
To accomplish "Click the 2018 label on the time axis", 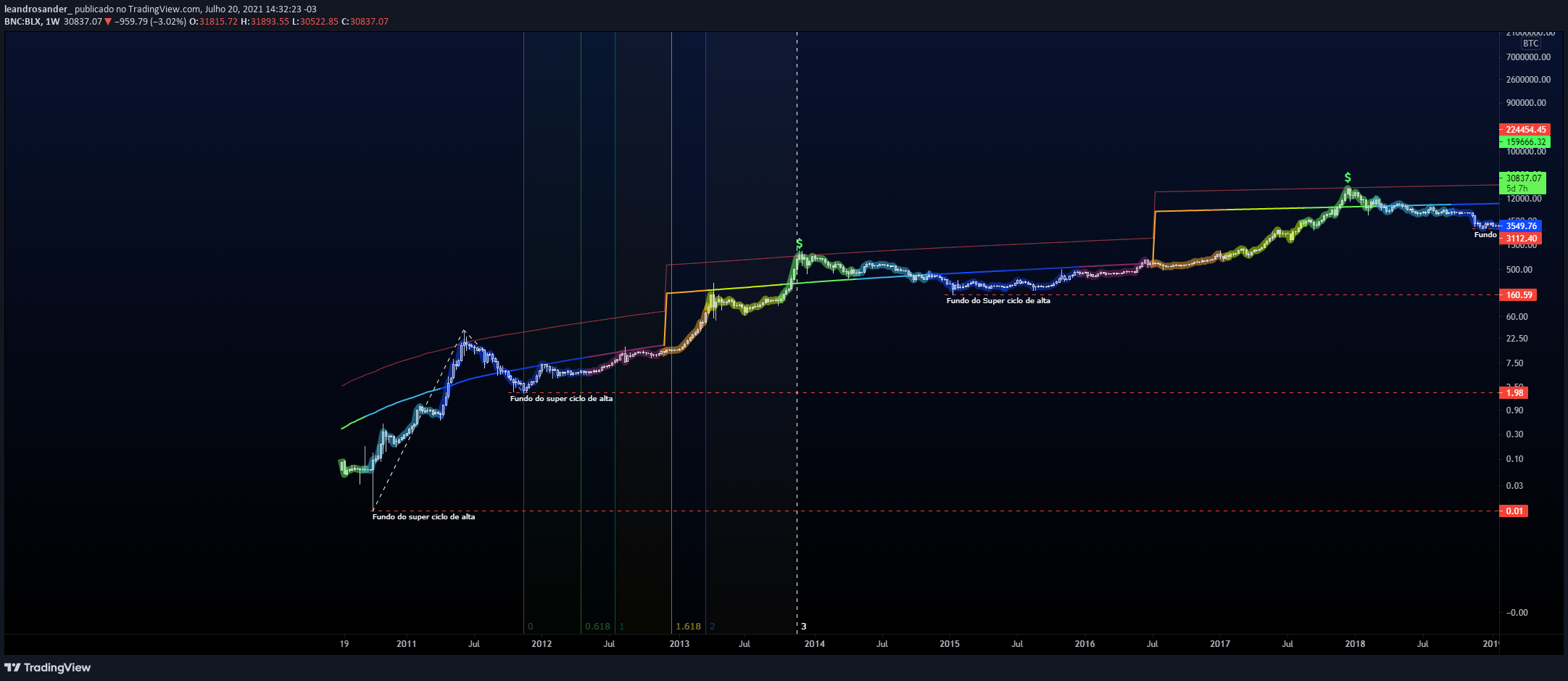I will tap(1355, 644).
